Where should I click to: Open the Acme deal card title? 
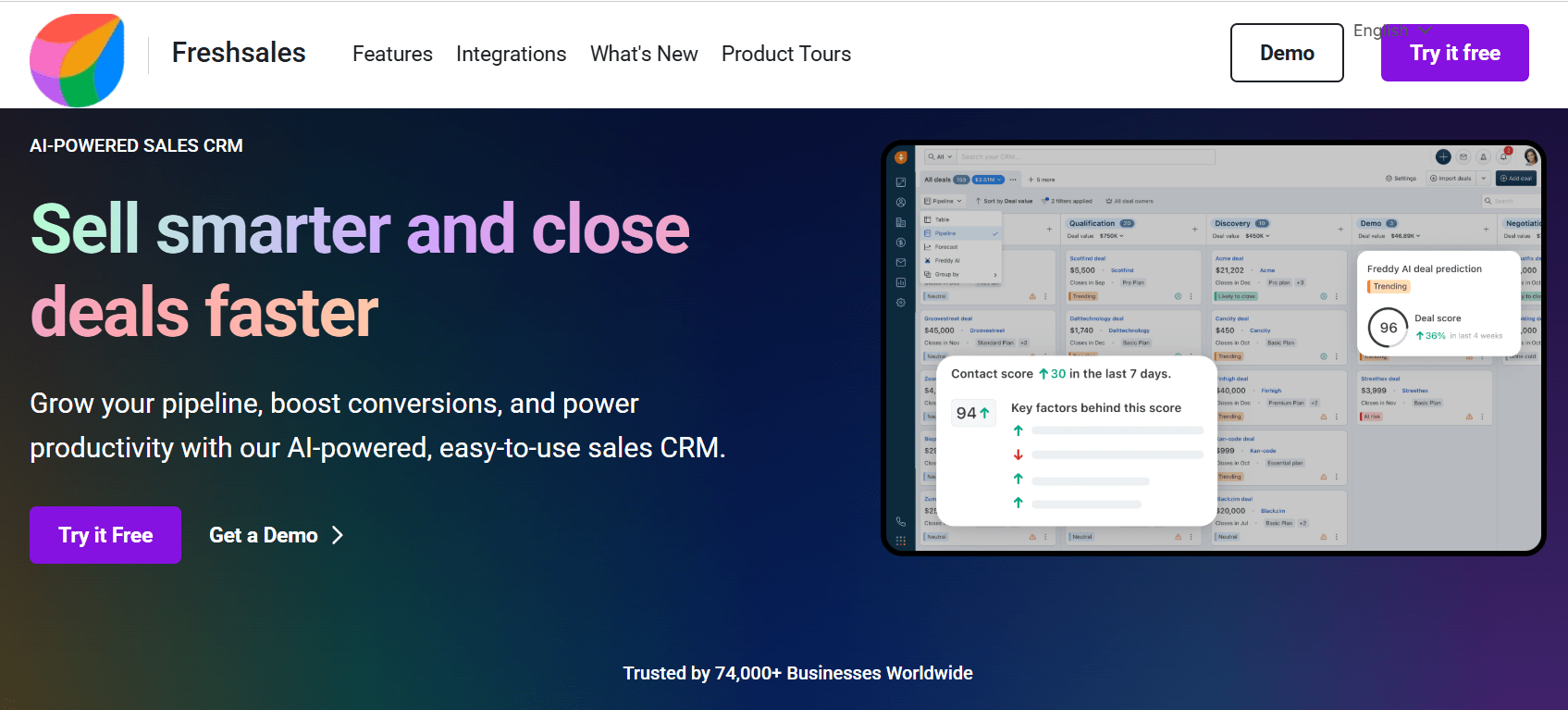tap(1229, 258)
